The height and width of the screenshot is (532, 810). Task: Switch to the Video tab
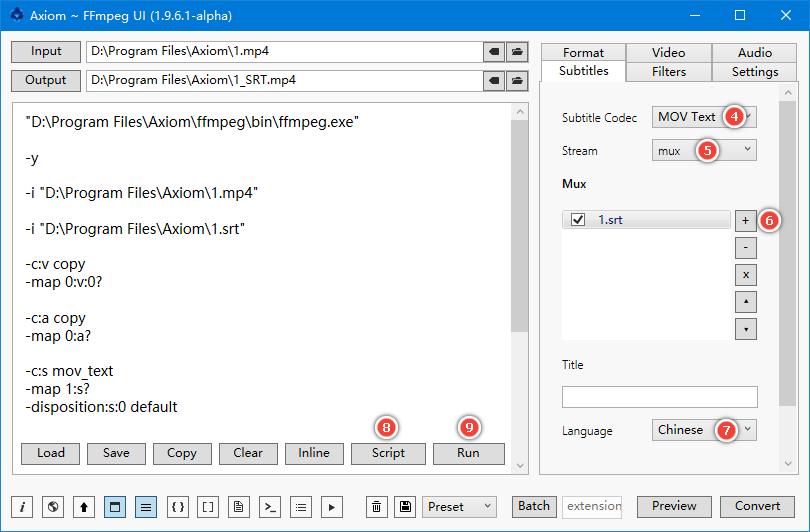pyautogui.click(x=668, y=52)
